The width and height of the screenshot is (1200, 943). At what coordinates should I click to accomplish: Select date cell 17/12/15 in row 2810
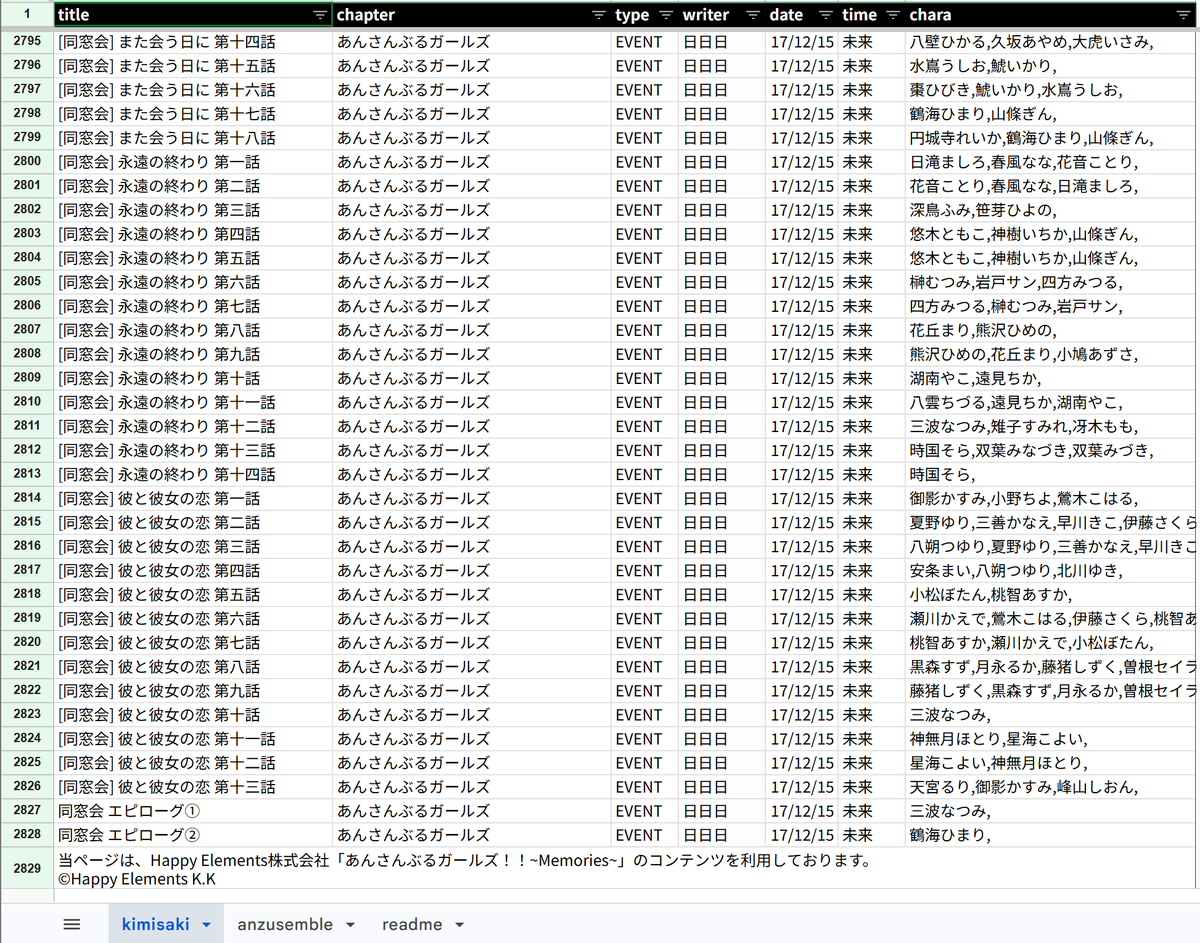pyautogui.click(x=801, y=402)
